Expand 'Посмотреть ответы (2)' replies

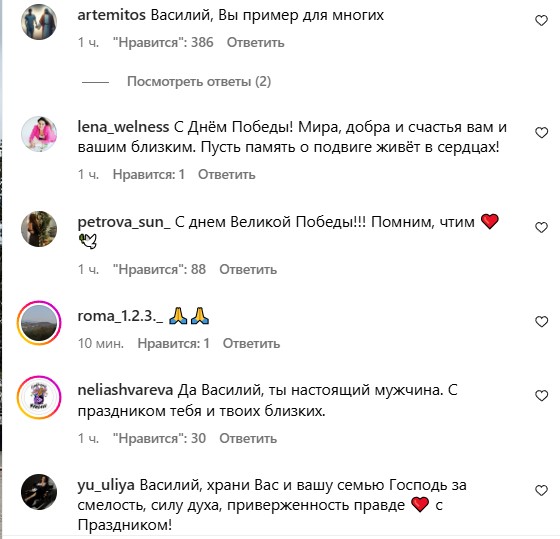(x=199, y=82)
